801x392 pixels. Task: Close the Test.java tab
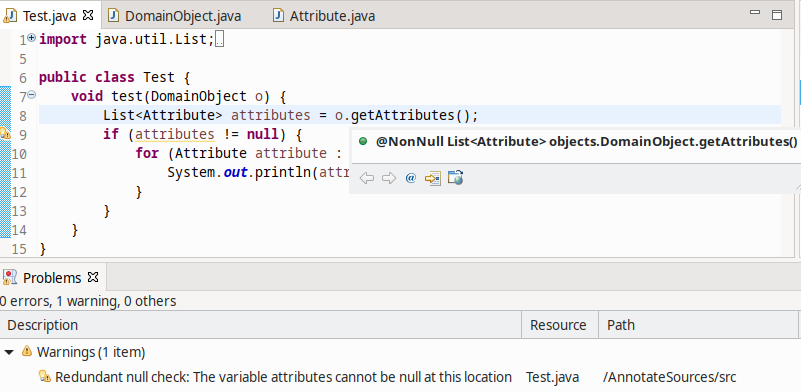tap(88, 15)
